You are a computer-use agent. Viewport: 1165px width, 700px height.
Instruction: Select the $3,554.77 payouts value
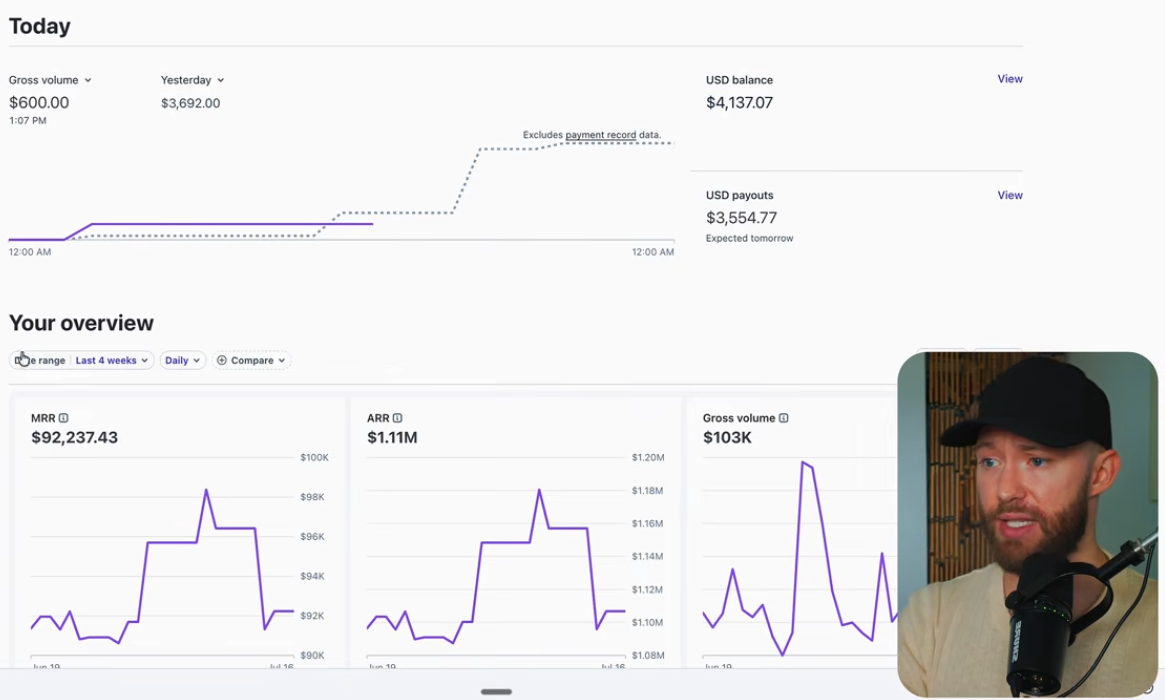point(741,218)
